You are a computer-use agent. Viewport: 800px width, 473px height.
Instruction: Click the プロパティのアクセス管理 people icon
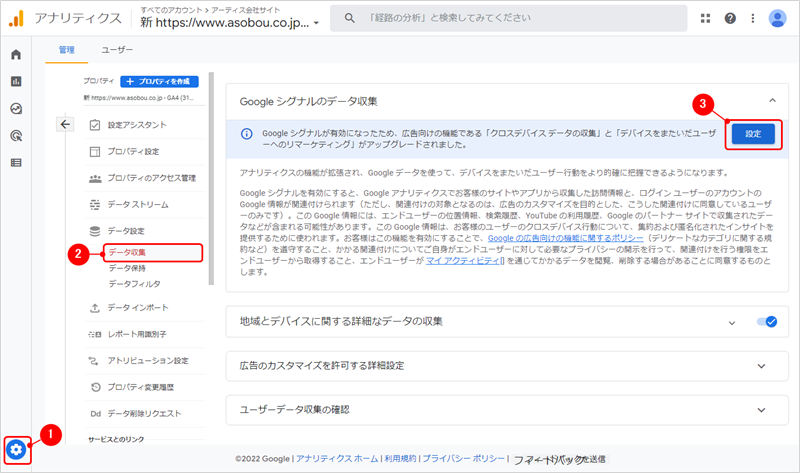click(95, 178)
